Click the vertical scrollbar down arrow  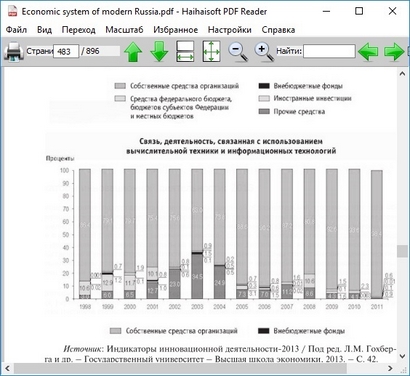tap(402, 356)
